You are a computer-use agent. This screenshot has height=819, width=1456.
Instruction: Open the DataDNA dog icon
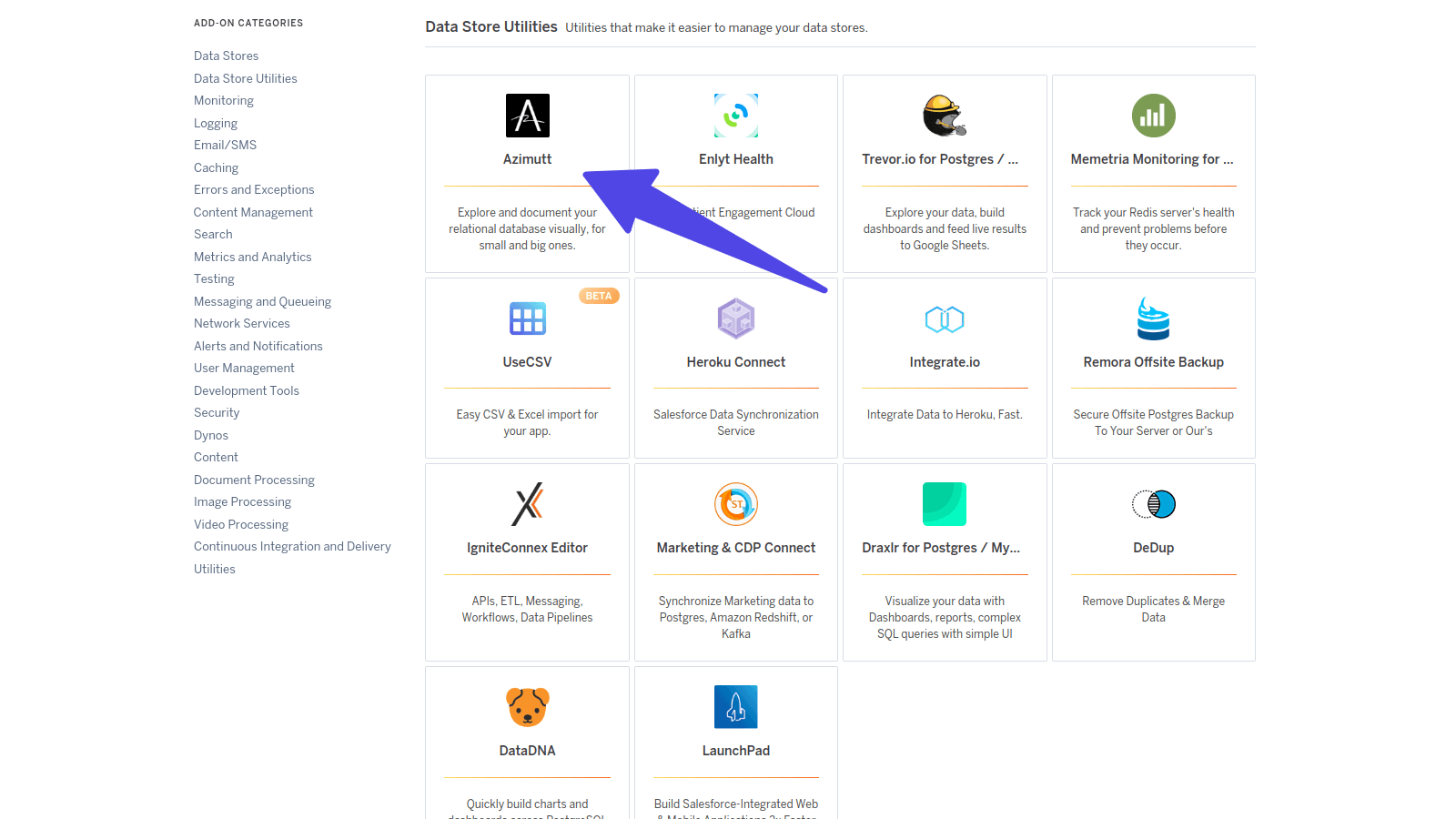point(528,707)
